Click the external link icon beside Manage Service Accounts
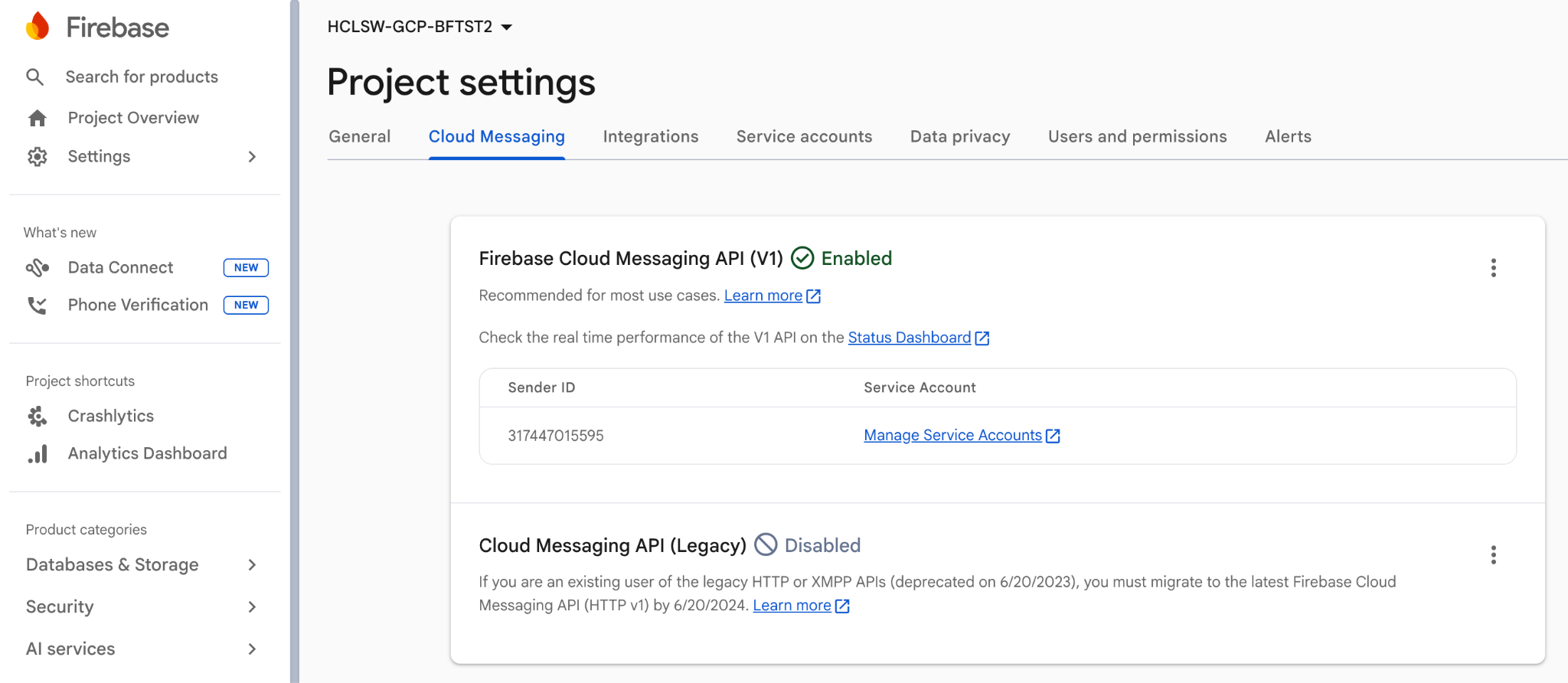Screen dimensions: 1568x683 coord(1053,436)
